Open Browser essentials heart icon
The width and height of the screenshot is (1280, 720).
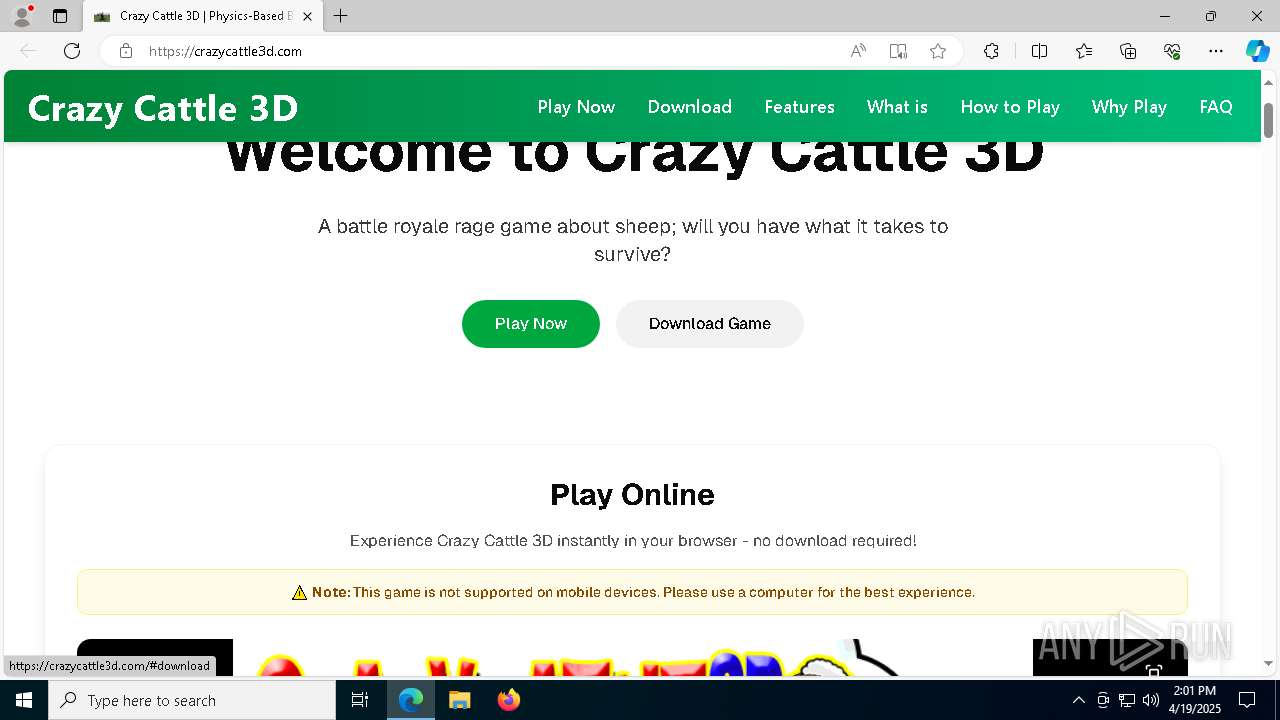[x=1172, y=51]
